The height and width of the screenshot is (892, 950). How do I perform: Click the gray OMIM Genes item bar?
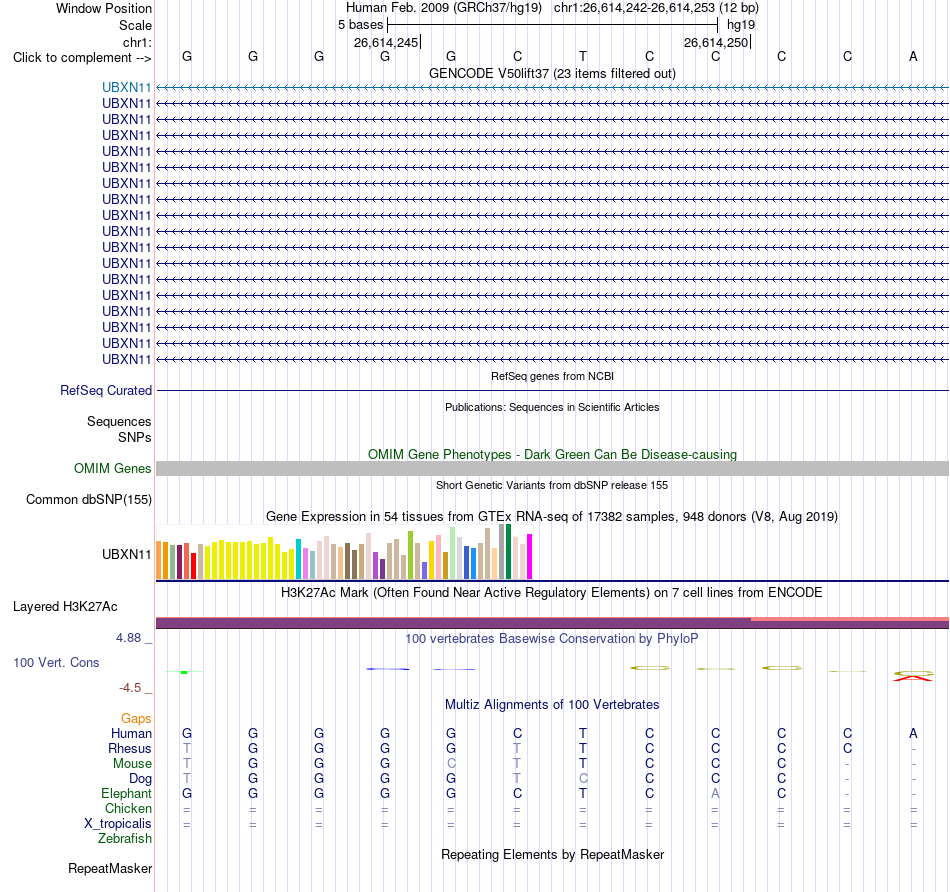pos(552,468)
